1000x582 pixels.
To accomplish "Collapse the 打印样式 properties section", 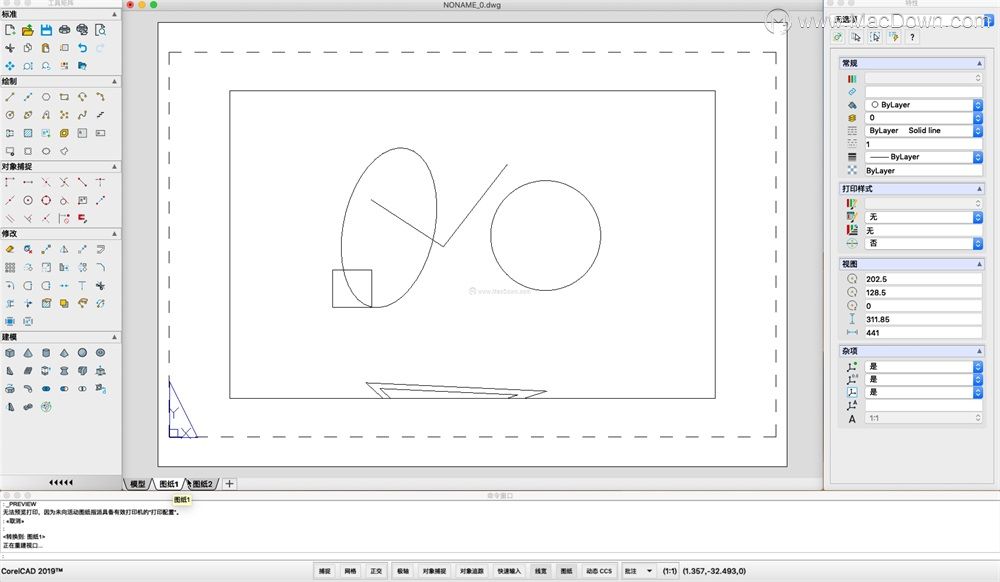I will point(979,189).
